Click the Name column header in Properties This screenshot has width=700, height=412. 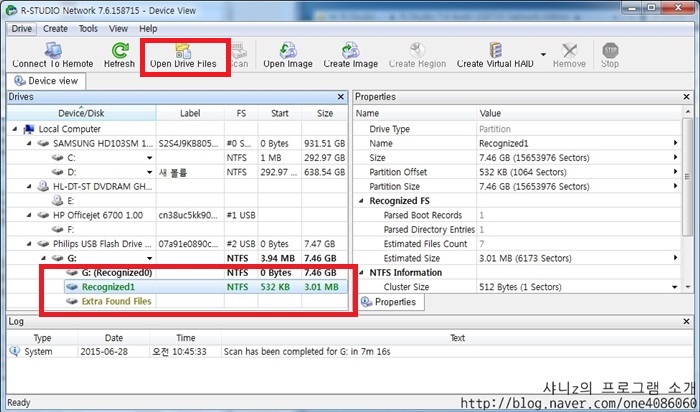pos(415,113)
